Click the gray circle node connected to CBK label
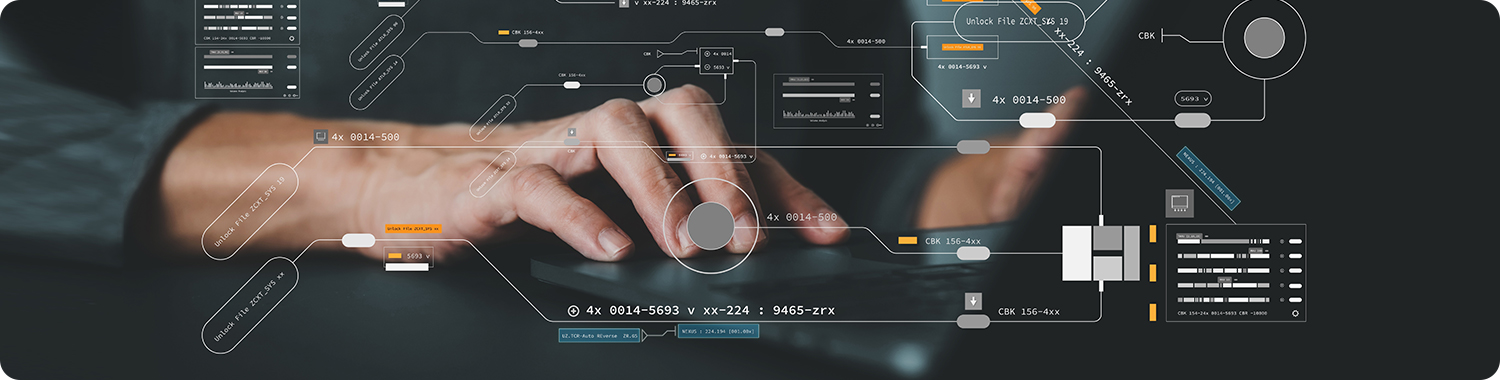 1264,37
